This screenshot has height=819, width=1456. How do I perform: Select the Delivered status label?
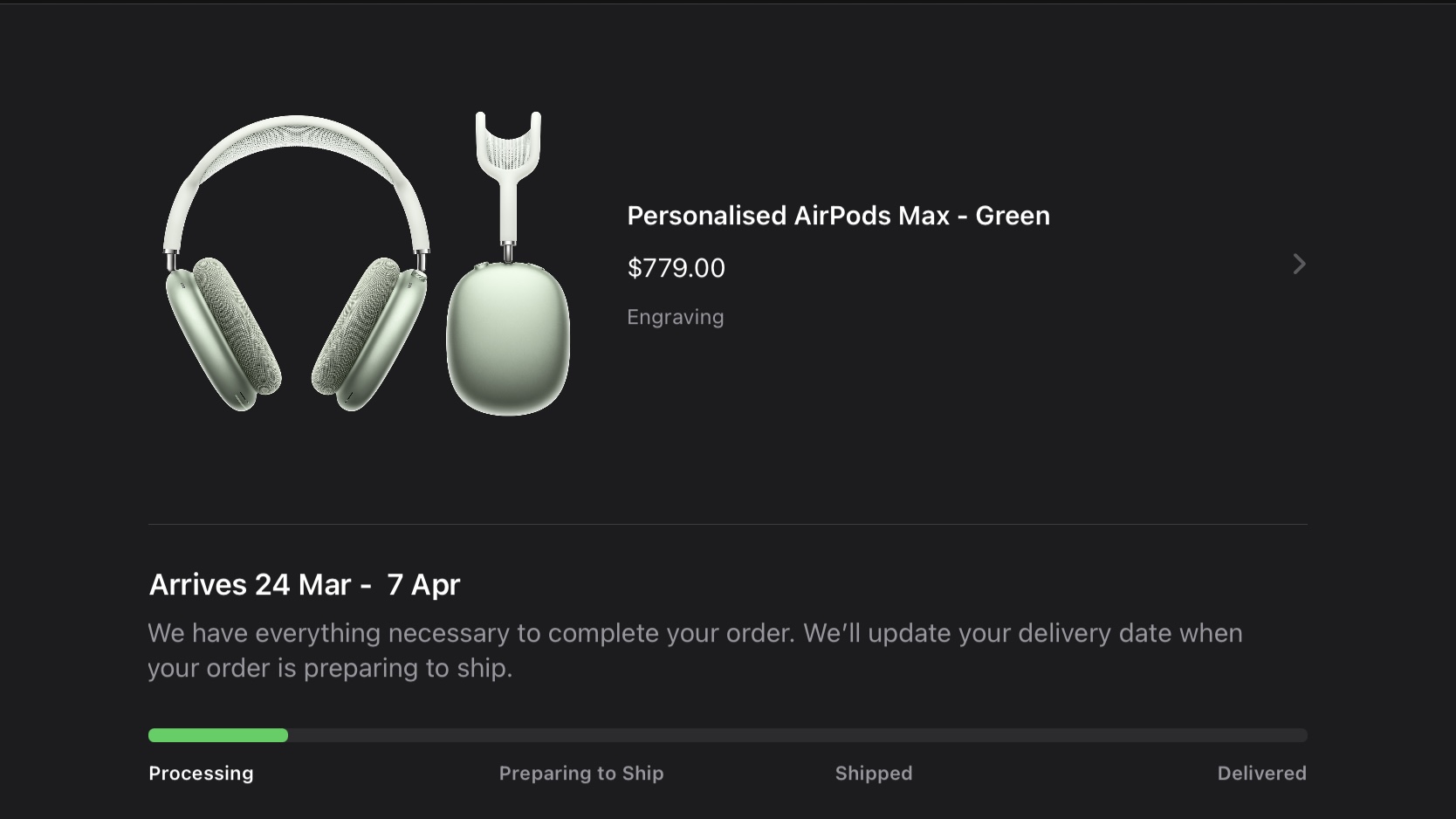tap(1261, 774)
